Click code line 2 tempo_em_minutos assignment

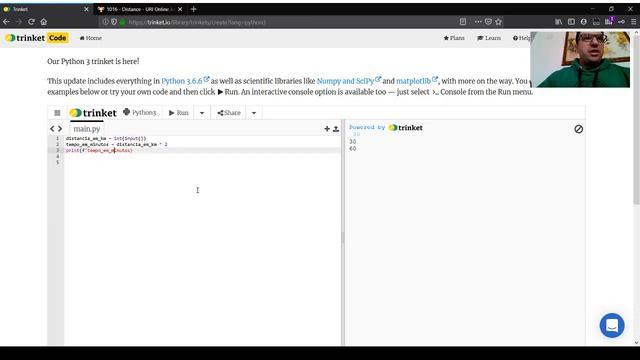tap(117, 144)
